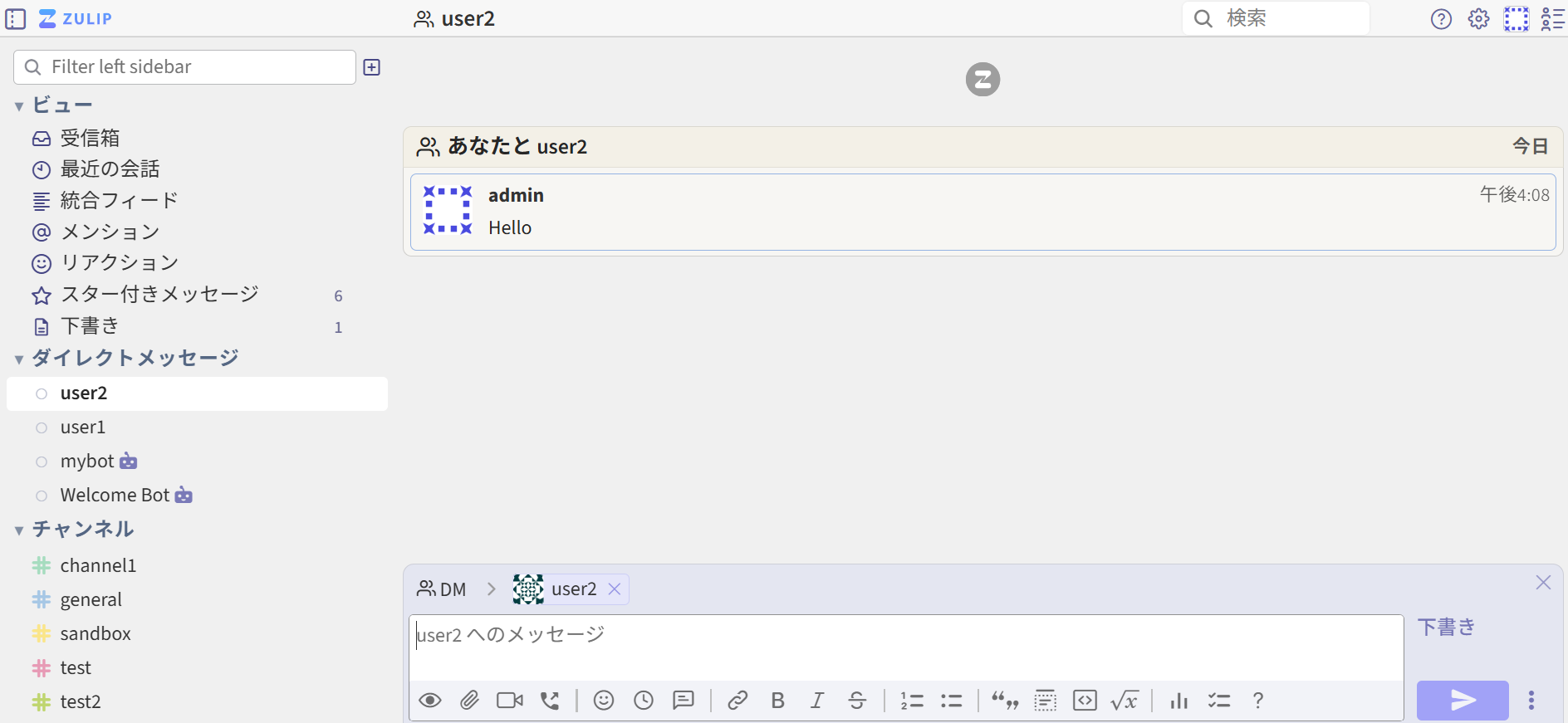This screenshot has width=1568, height=723.
Task: Insert a math LaTeX formula
Action: pyautogui.click(x=1125, y=701)
